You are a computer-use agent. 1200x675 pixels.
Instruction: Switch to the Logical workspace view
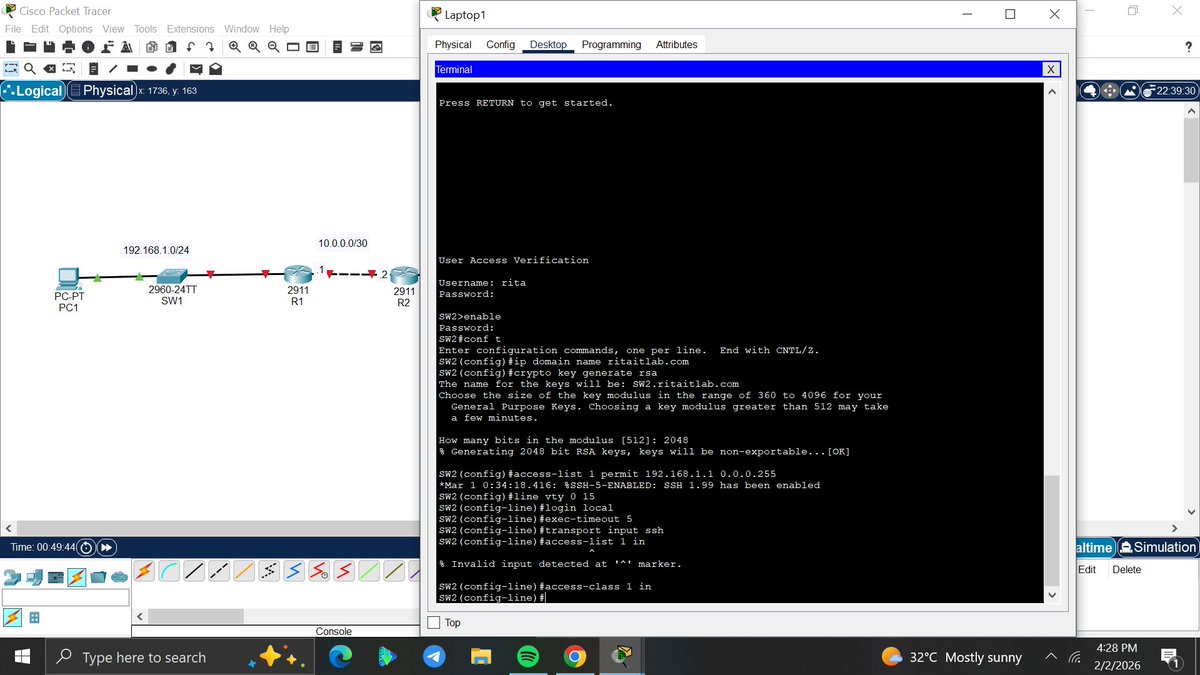33,90
